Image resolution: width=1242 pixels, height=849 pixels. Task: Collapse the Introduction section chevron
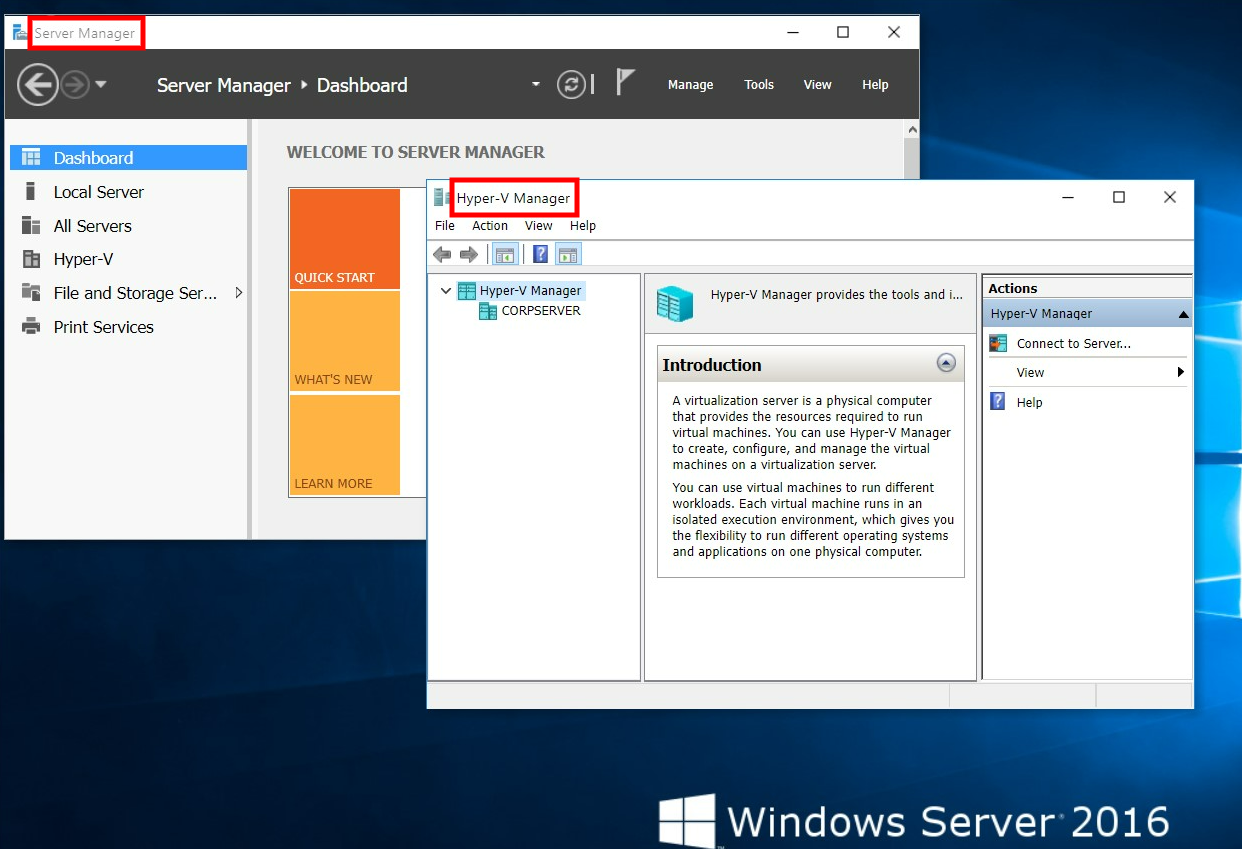tap(946, 363)
